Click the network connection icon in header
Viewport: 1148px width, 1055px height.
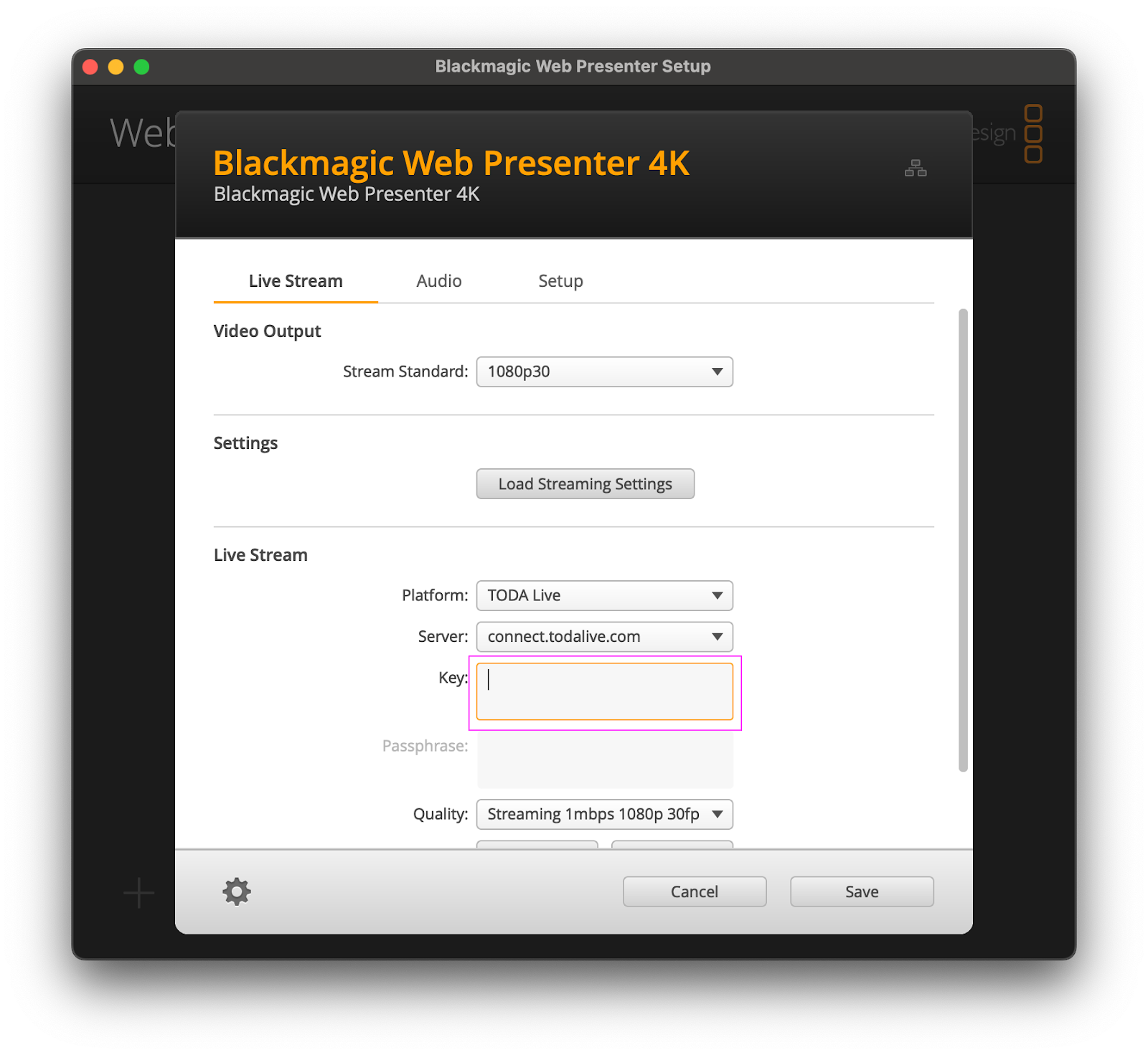(x=916, y=168)
